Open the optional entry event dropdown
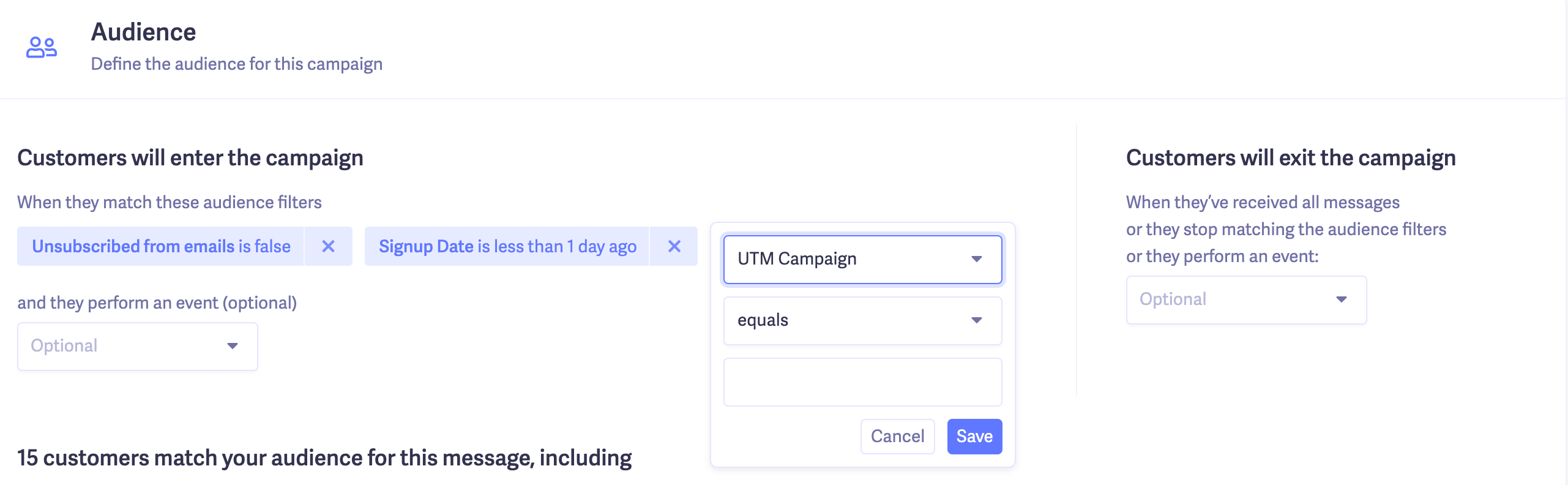Screen dimensions: 1568x485 click(137, 347)
